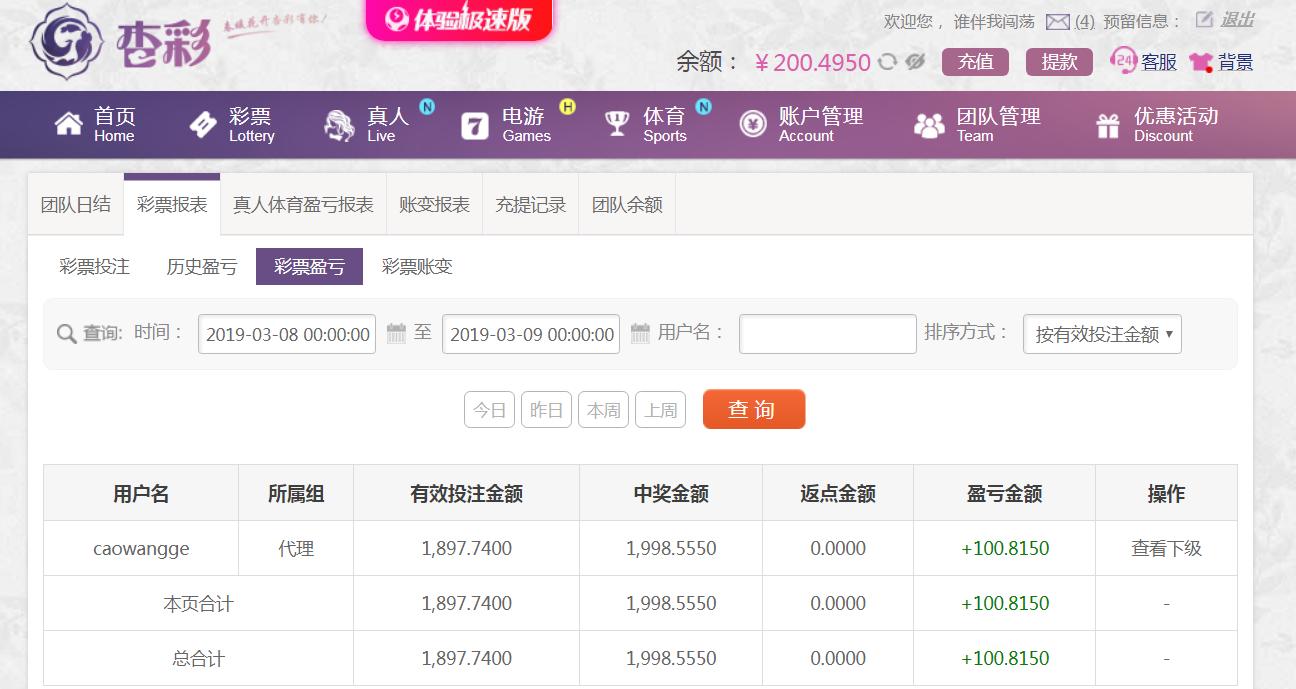Click username caowangge in table
Screen dimensions: 1296x689
pos(141,548)
